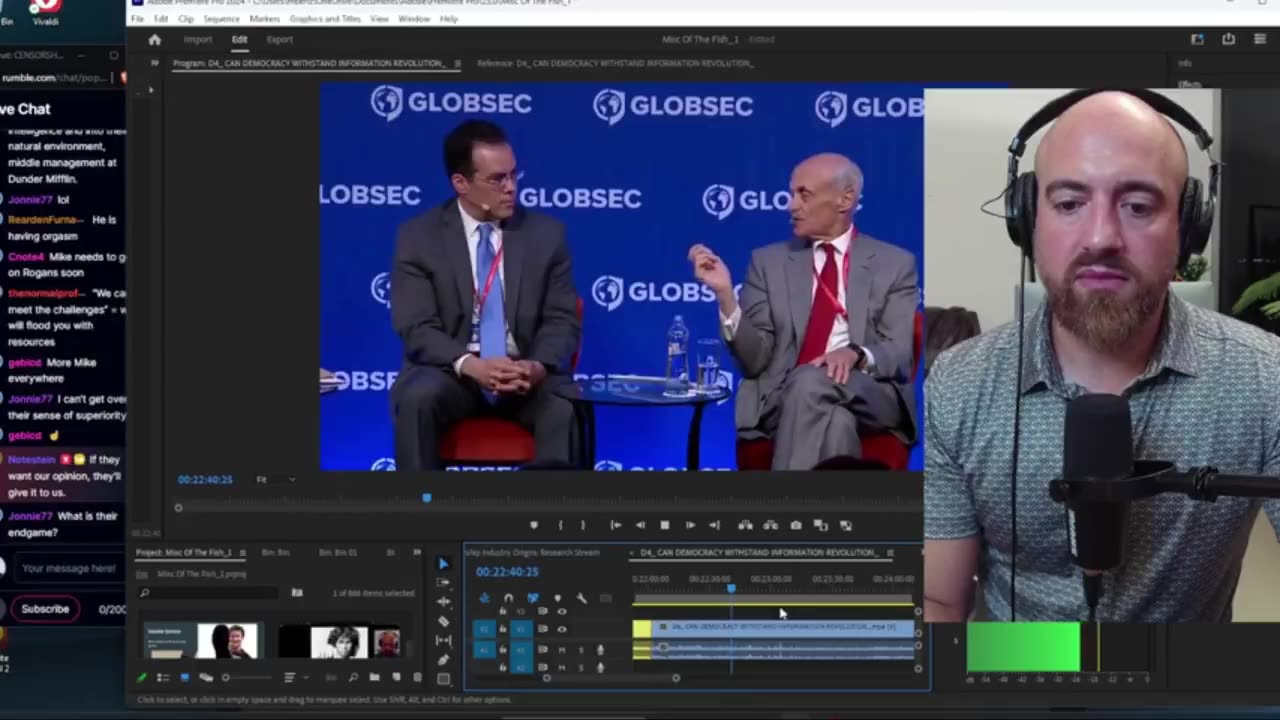The image size is (1280, 720).
Task: Click Mark In in program monitor
Action: [x=561, y=525]
